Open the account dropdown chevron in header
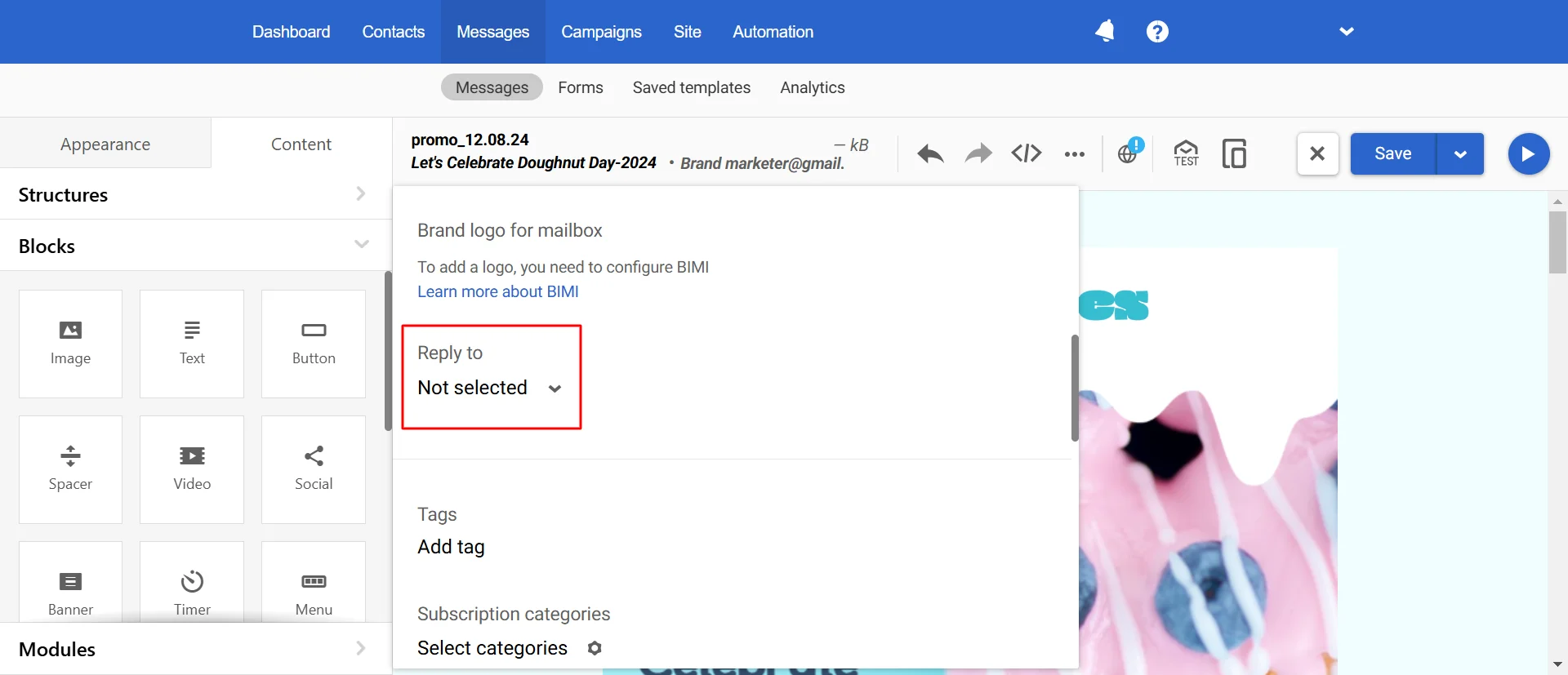This screenshot has height=675, width=1568. coord(1347,31)
